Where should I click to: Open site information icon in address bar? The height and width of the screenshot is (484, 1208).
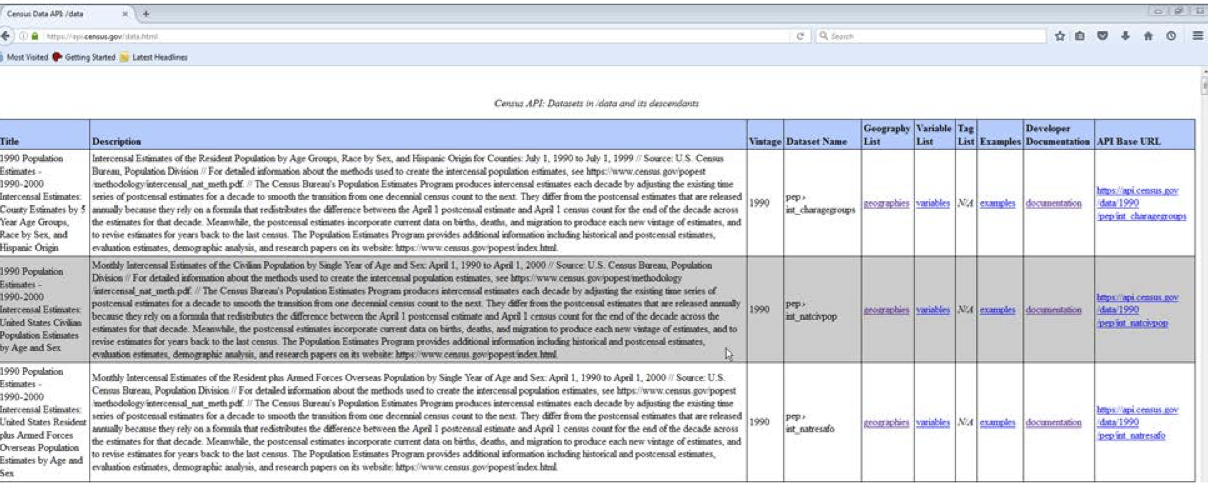tap(22, 36)
